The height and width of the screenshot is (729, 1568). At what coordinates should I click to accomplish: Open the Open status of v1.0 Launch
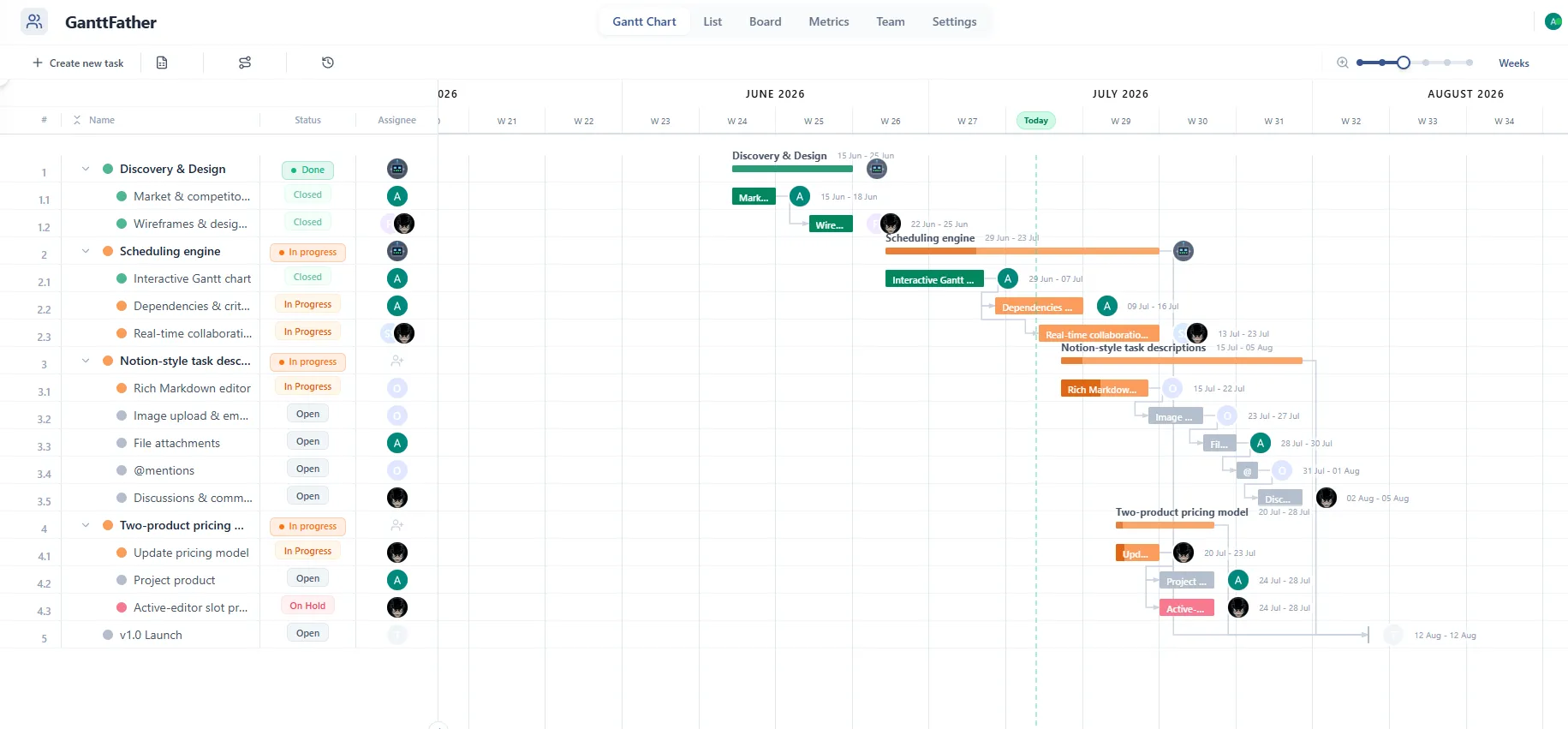pos(307,633)
